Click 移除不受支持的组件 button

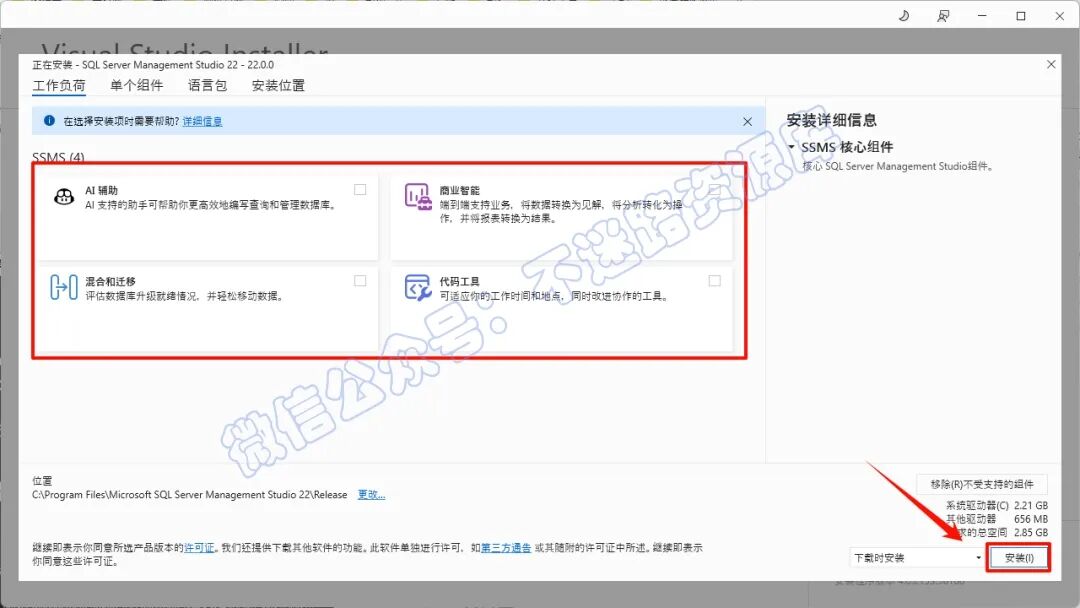click(982, 484)
